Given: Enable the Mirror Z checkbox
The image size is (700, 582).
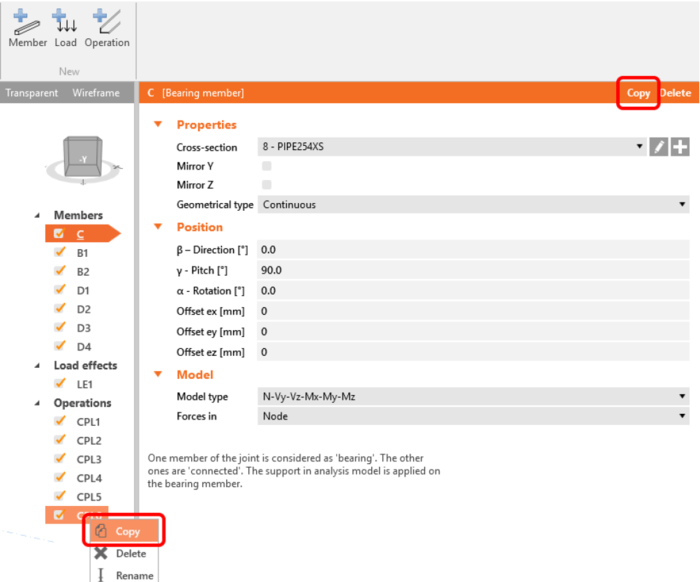Looking at the screenshot, I should pos(267,185).
